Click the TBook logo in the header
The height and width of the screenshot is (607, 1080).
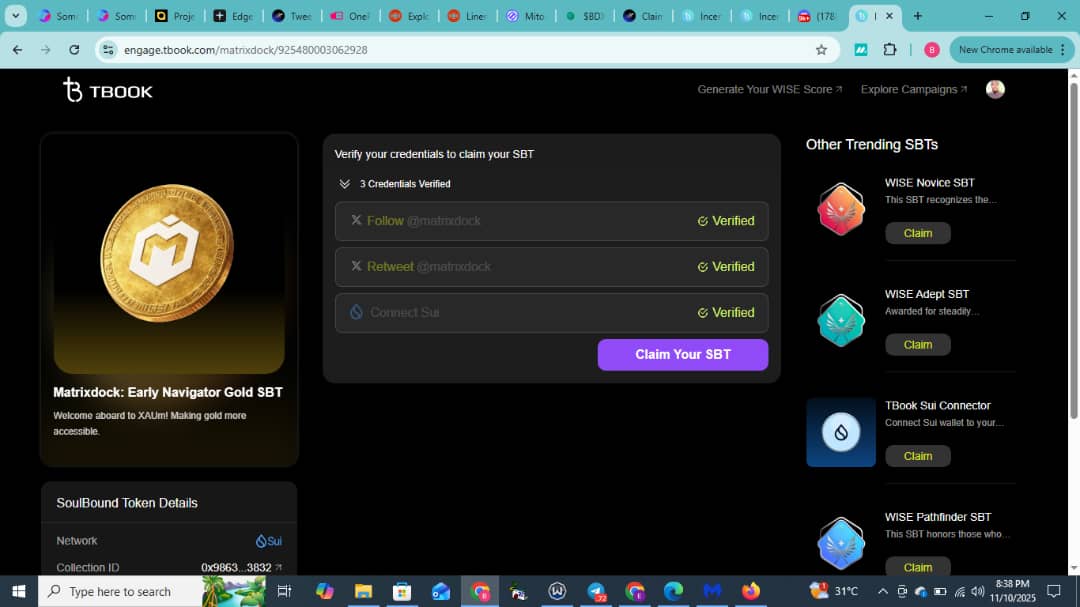(x=107, y=90)
